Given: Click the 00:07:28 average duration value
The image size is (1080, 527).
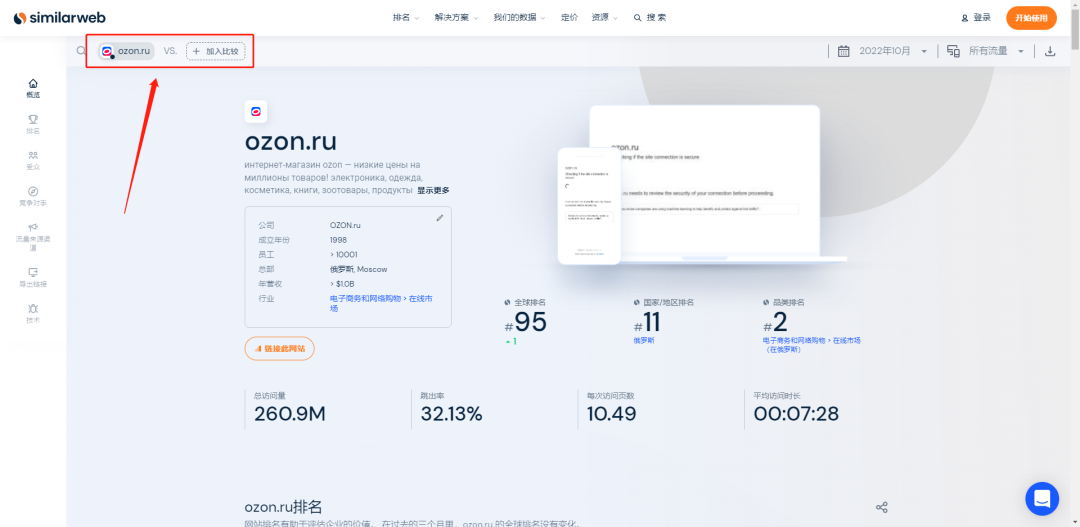Looking at the screenshot, I should pyautogui.click(x=796, y=414).
